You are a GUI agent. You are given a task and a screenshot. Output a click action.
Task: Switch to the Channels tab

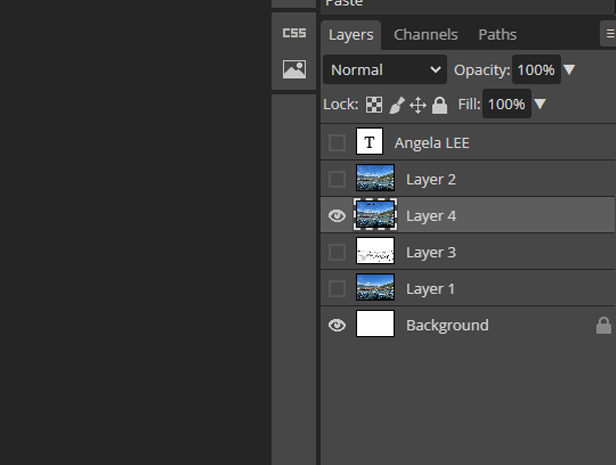[x=425, y=34]
